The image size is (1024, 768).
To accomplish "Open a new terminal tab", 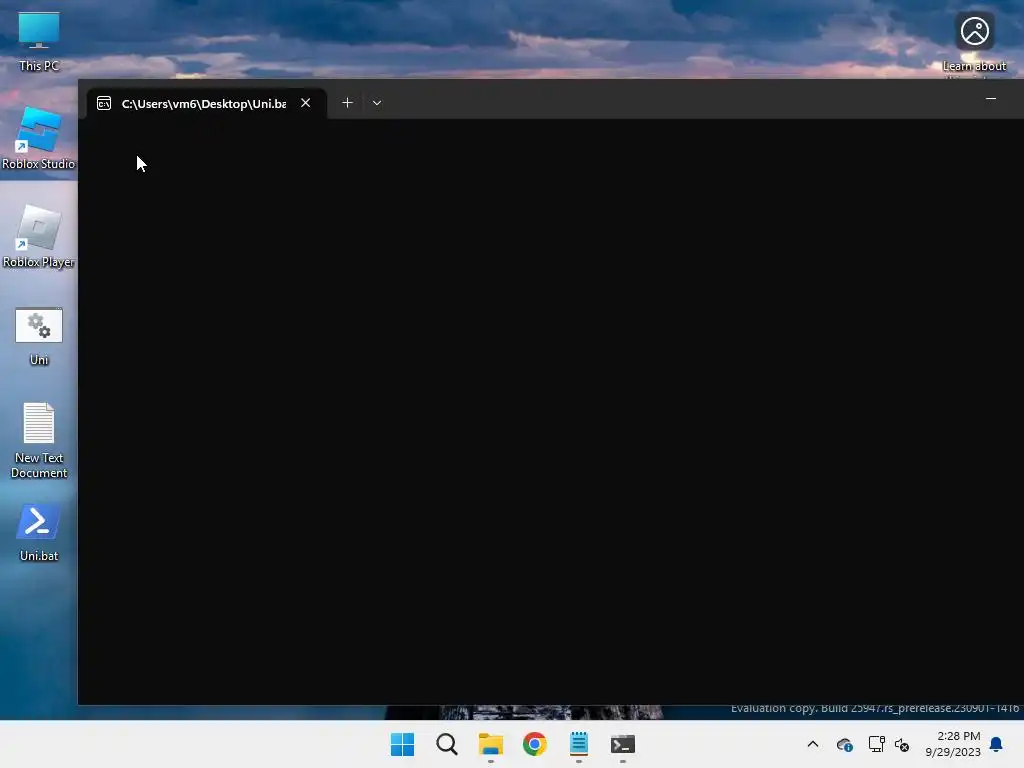I will [x=347, y=103].
